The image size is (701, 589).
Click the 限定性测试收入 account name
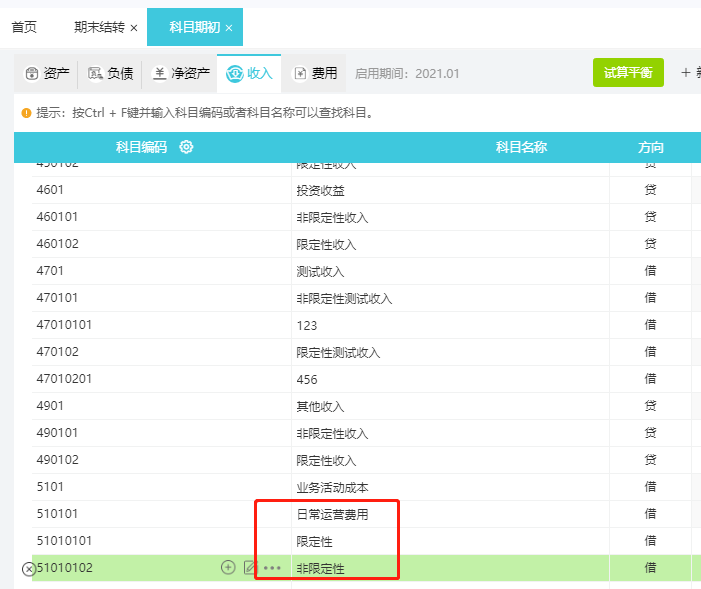point(338,353)
